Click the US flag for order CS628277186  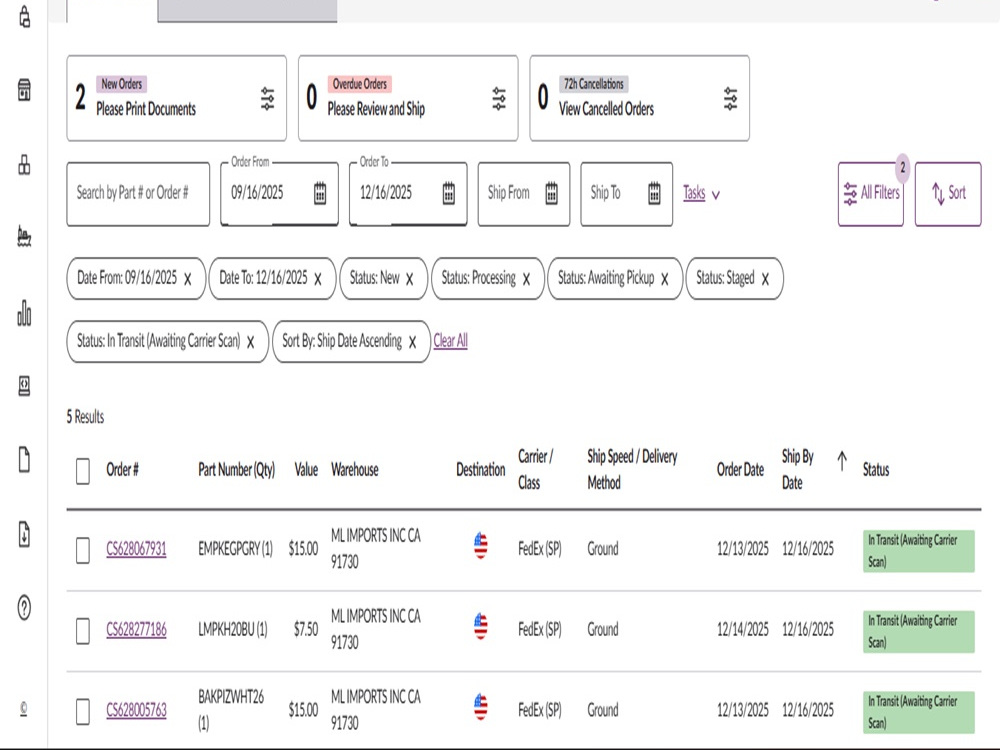481,626
